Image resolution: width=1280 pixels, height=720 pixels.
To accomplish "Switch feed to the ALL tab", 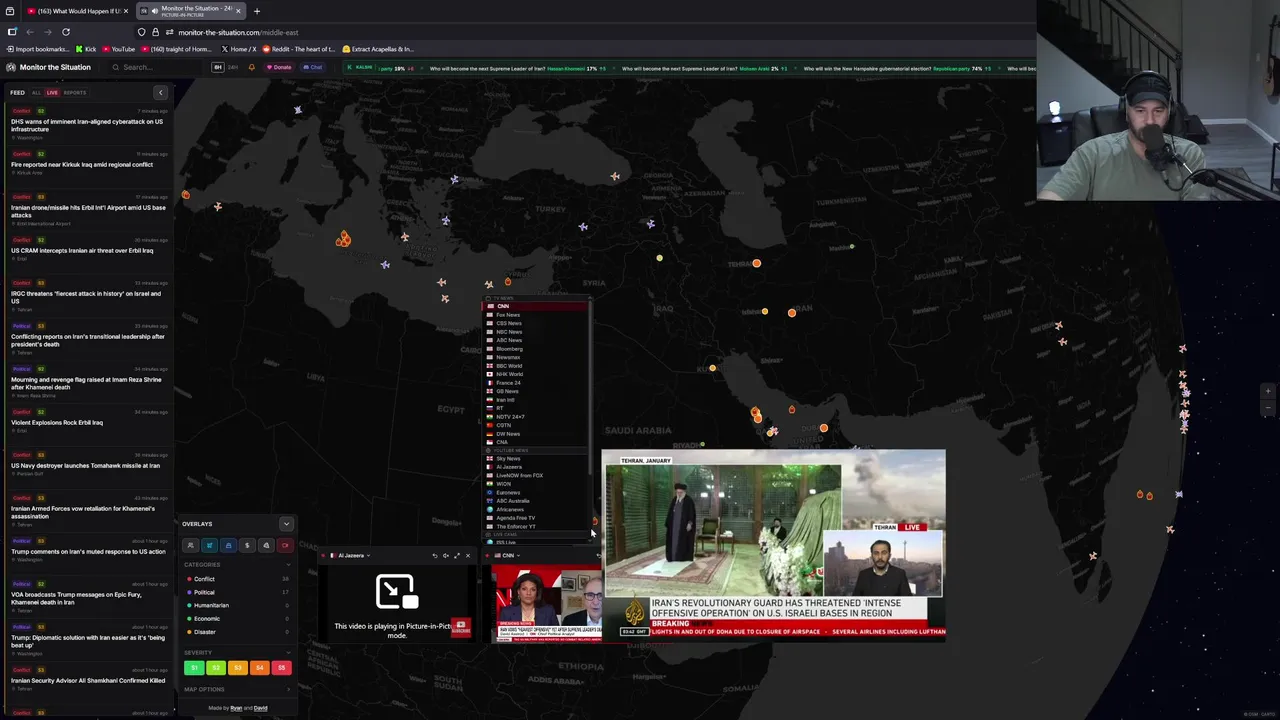I will [x=36, y=92].
